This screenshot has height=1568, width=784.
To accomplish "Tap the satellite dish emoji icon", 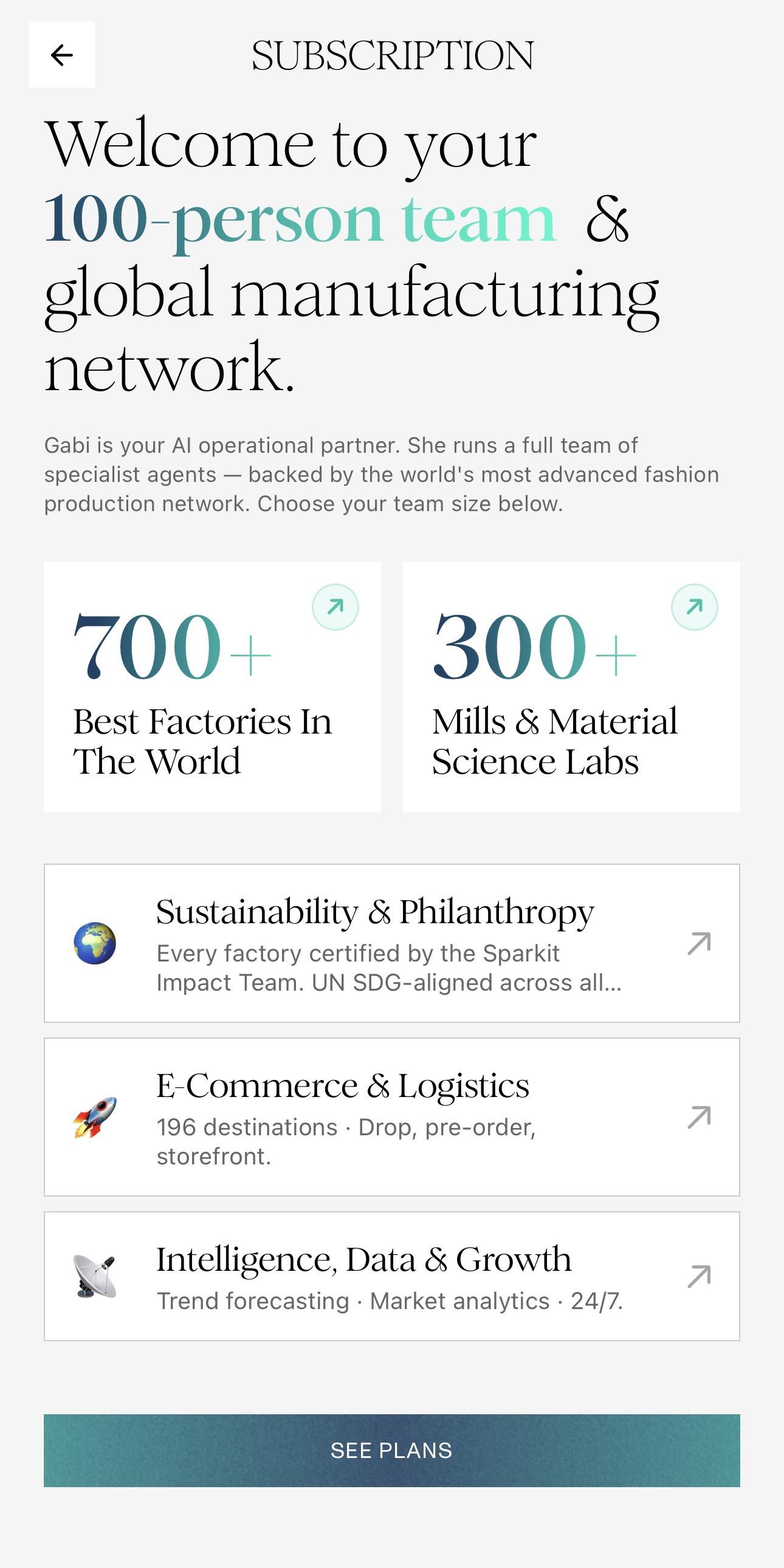I will (x=95, y=1276).
